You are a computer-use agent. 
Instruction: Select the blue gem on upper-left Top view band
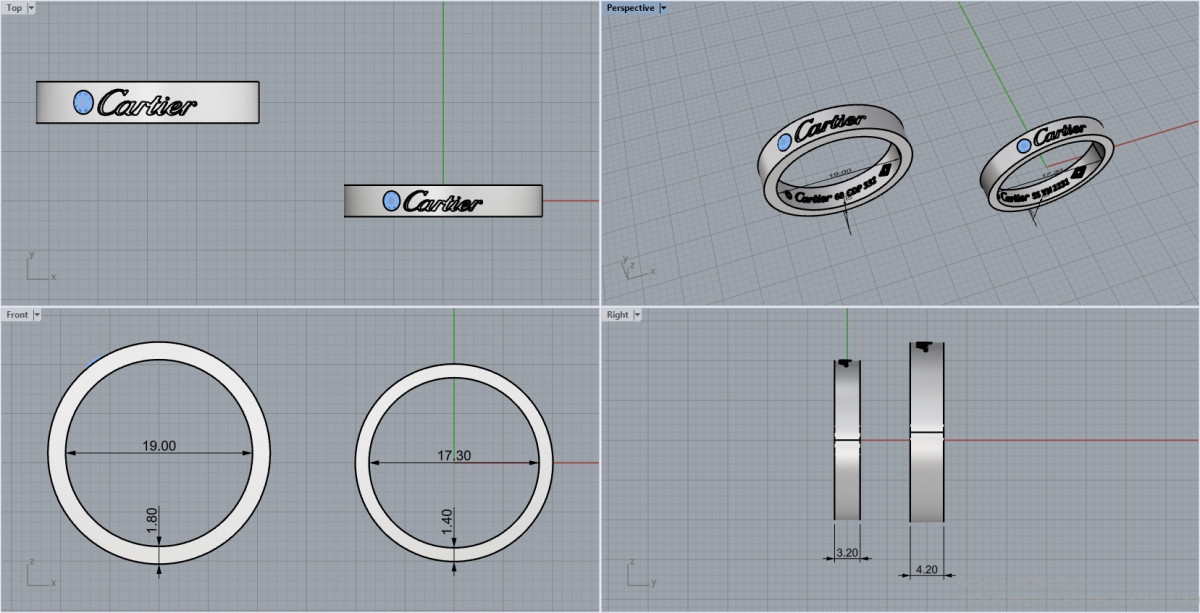(x=84, y=101)
